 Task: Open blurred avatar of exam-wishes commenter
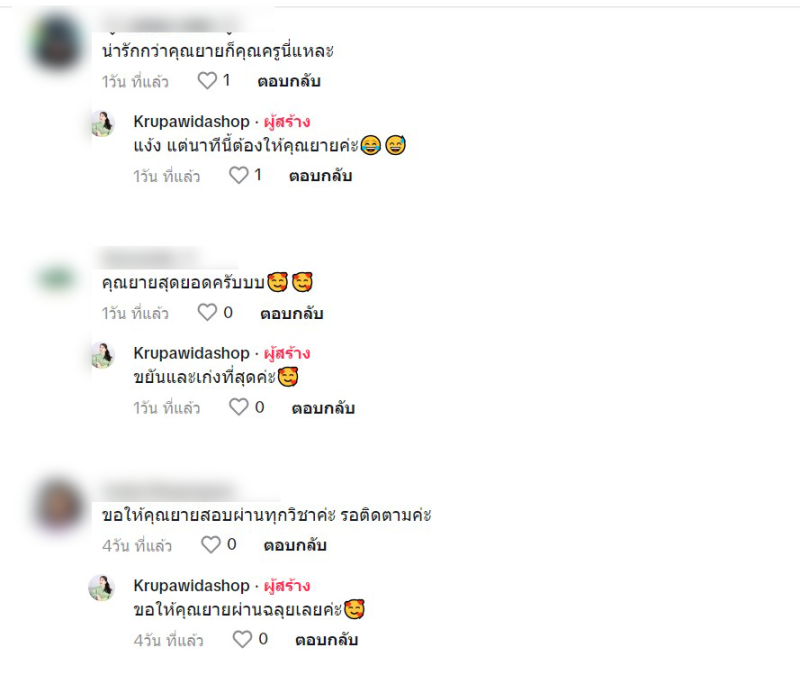coord(59,505)
